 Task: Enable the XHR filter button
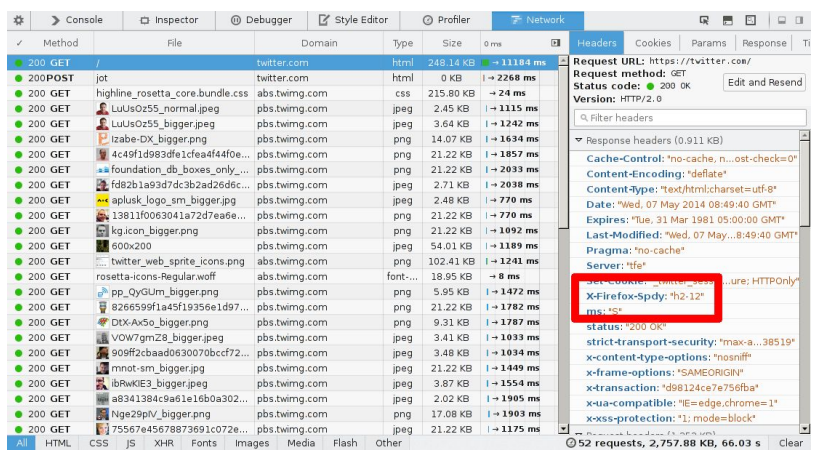(163, 443)
